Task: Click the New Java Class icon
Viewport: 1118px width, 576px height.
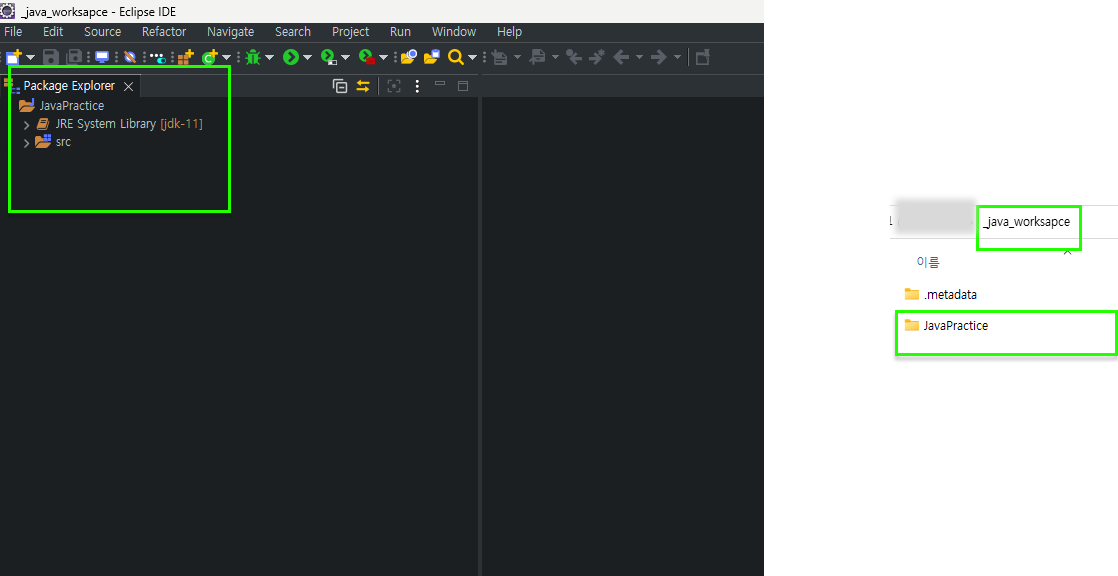Action: 209,57
